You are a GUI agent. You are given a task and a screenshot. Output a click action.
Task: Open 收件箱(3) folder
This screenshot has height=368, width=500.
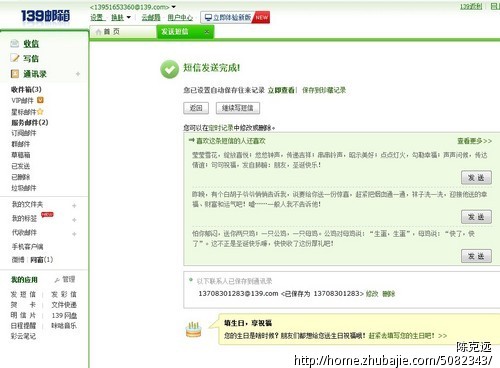(26, 89)
